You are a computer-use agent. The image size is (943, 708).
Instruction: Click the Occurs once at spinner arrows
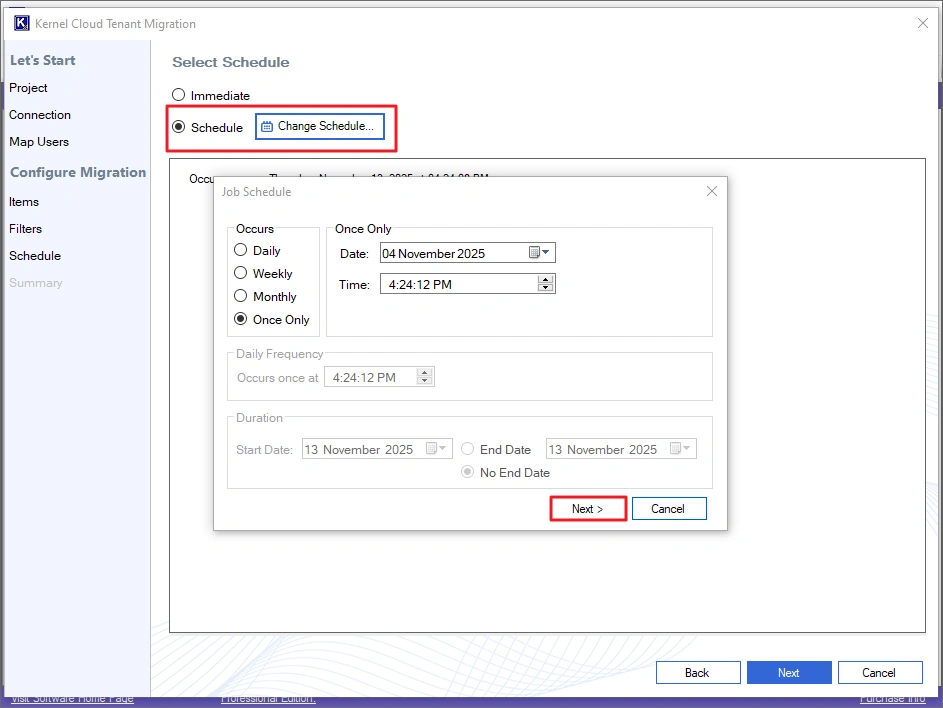click(x=424, y=377)
